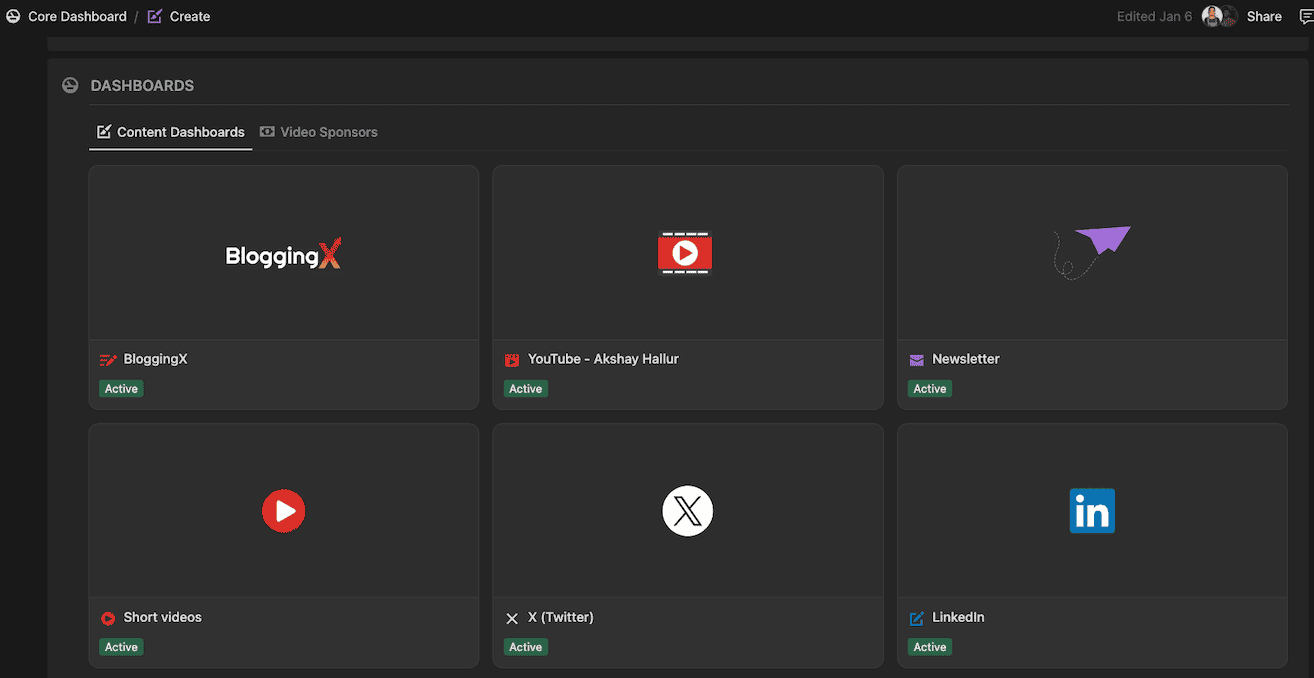Click the purple Create pencil icon
The height and width of the screenshot is (678, 1314).
click(x=154, y=16)
